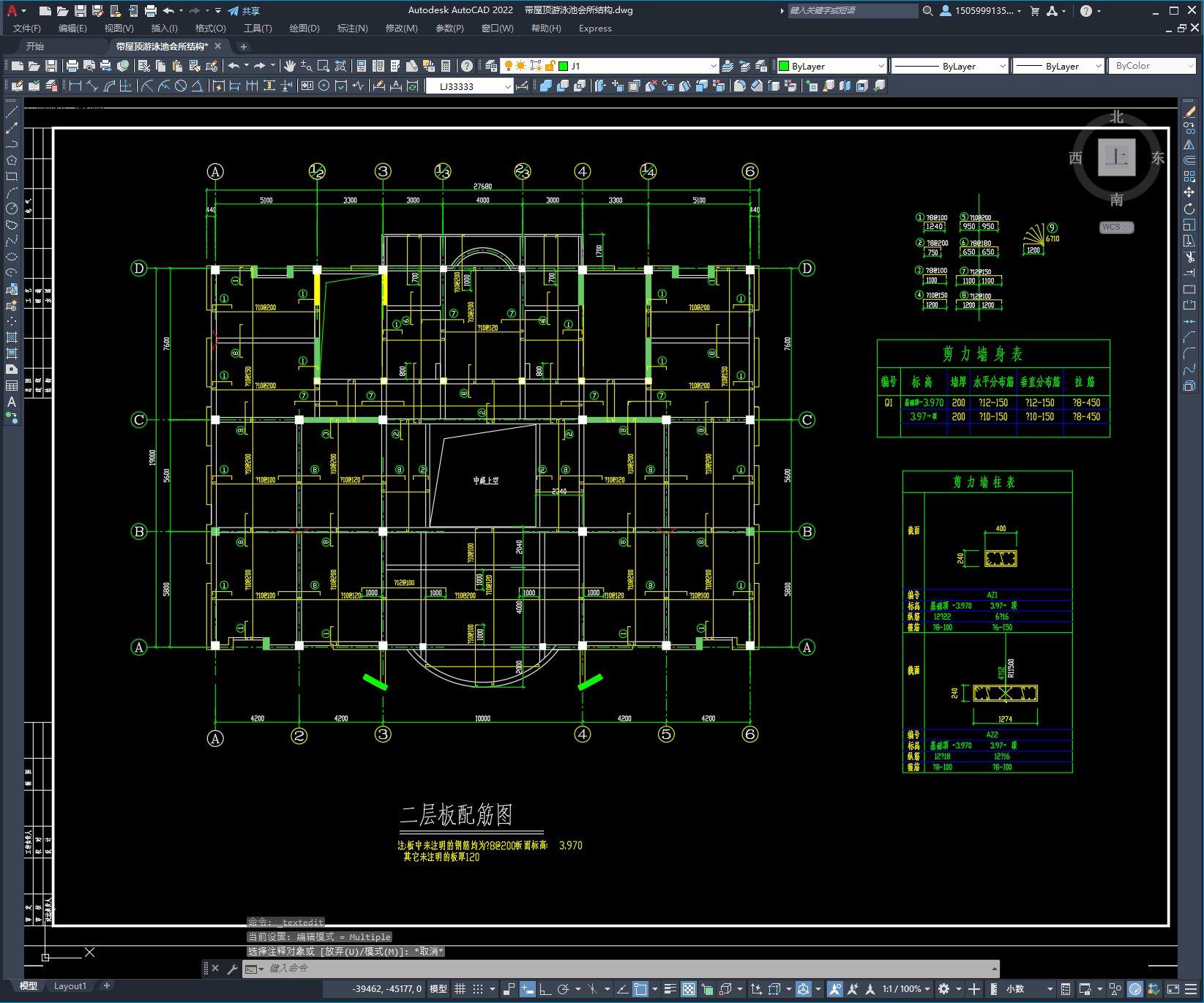Add a new layout with plus button
This screenshot has width=1204, height=1003.
pyautogui.click(x=107, y=986)
